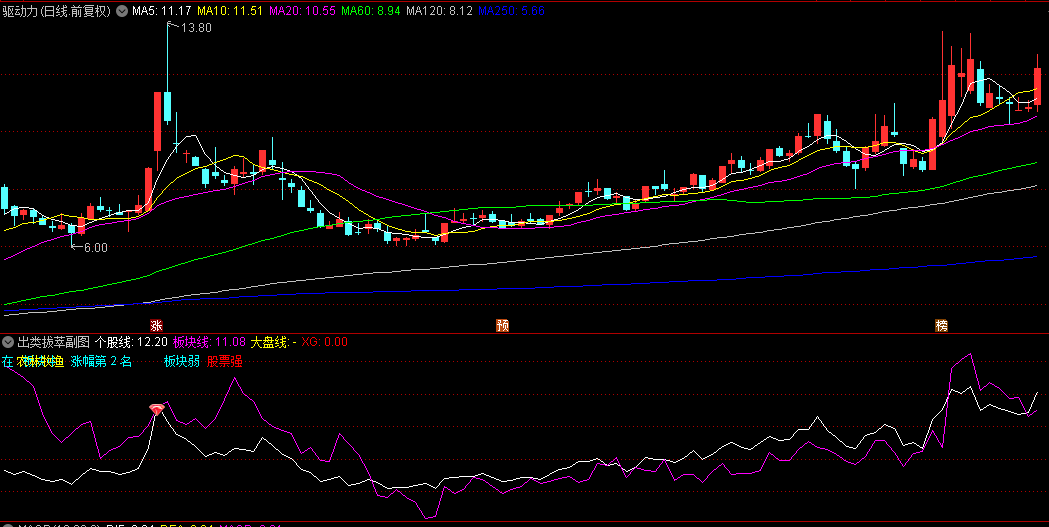
Task: Click the 涨 event marker
Action: 157,326
